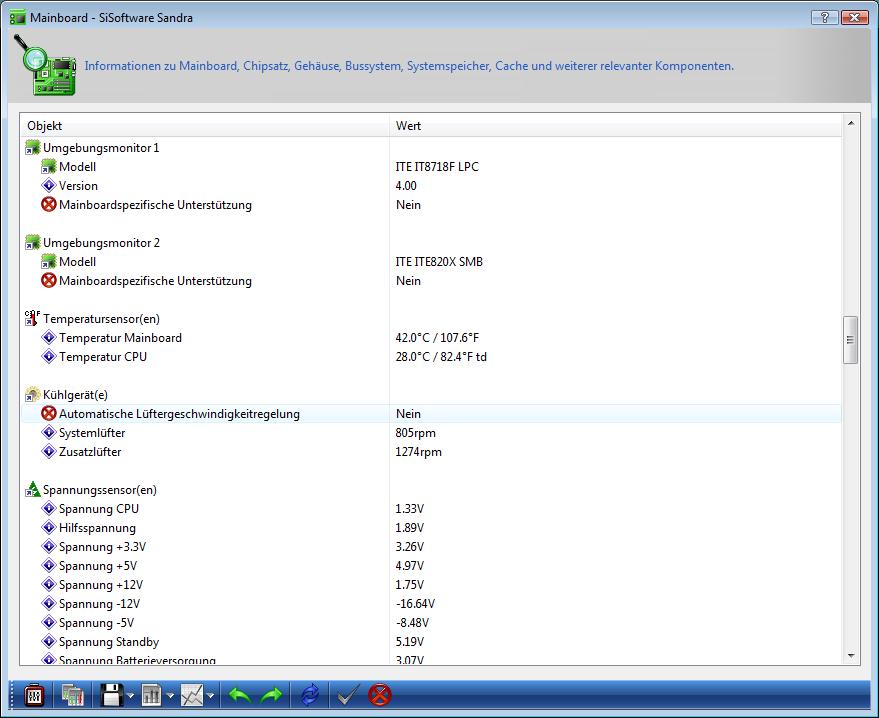Click the value 5.19V
879x718 pixels.
pyautogui.click(x=410, y=642)
